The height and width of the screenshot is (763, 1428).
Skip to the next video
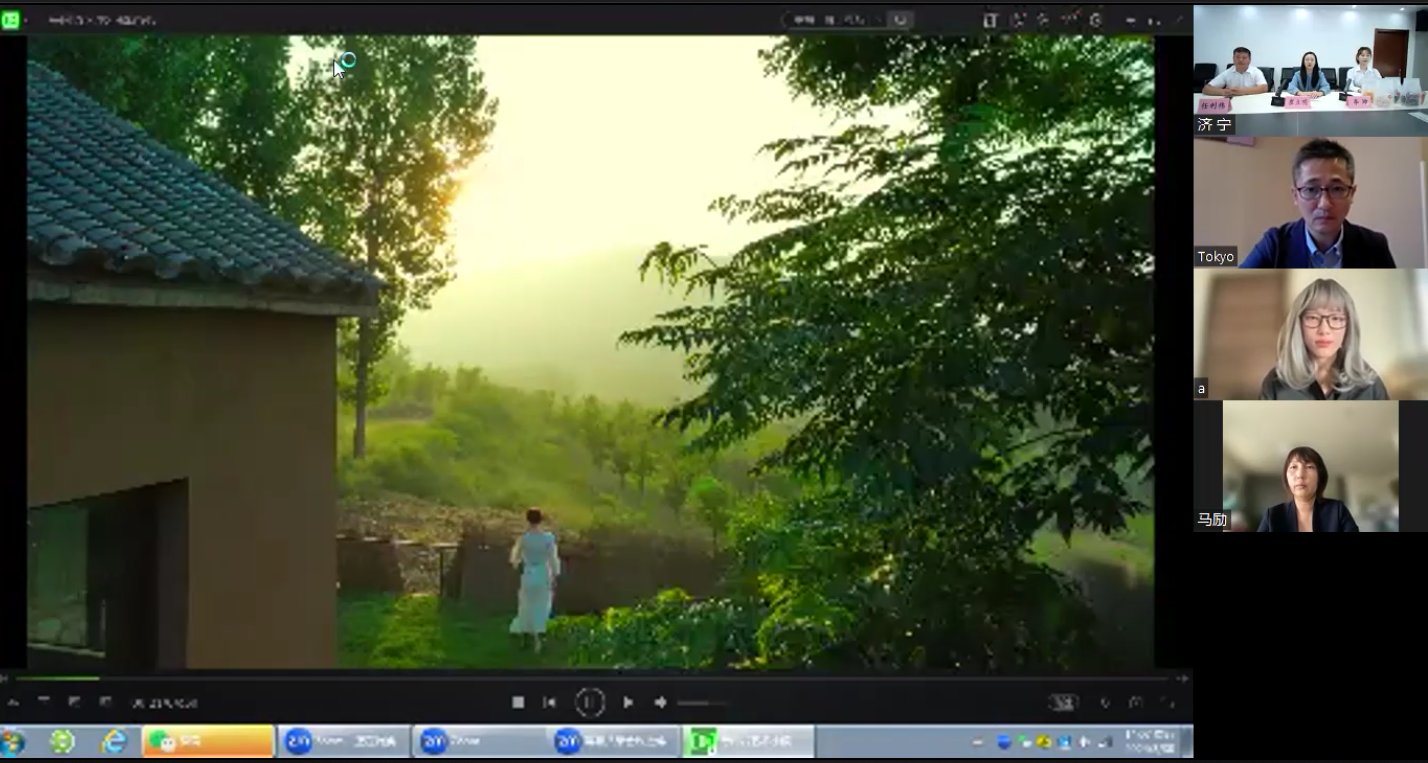[628, 702]
